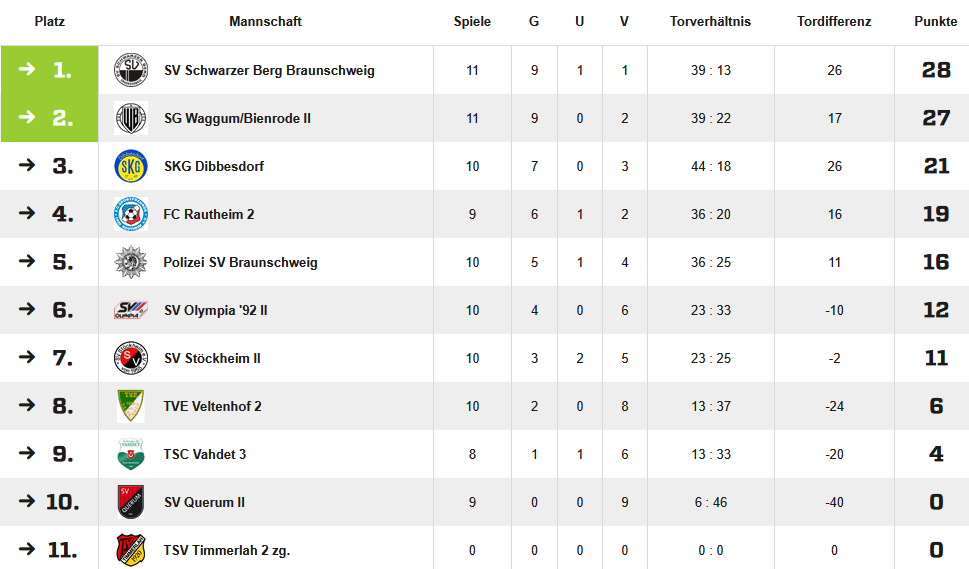Click the TVE Veltenhof 2 shield logo

[x=130, y=406]
